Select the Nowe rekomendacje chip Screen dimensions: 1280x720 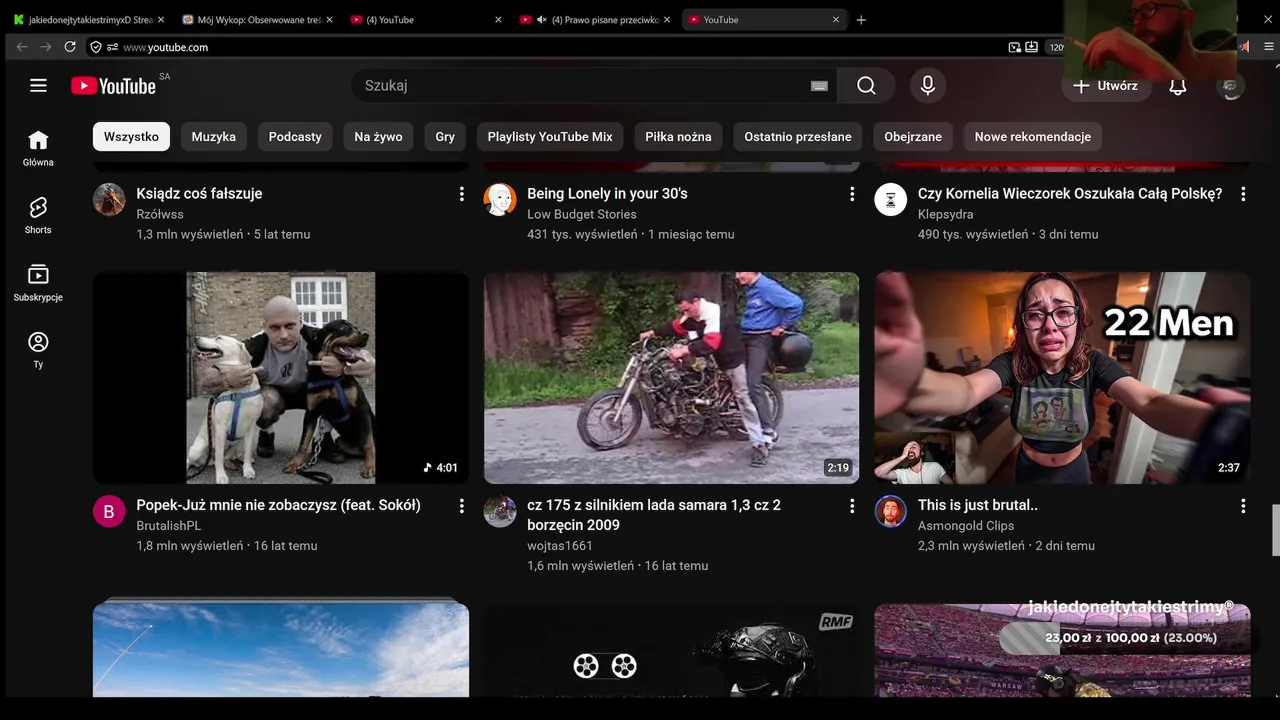[x=1032, y=136]
